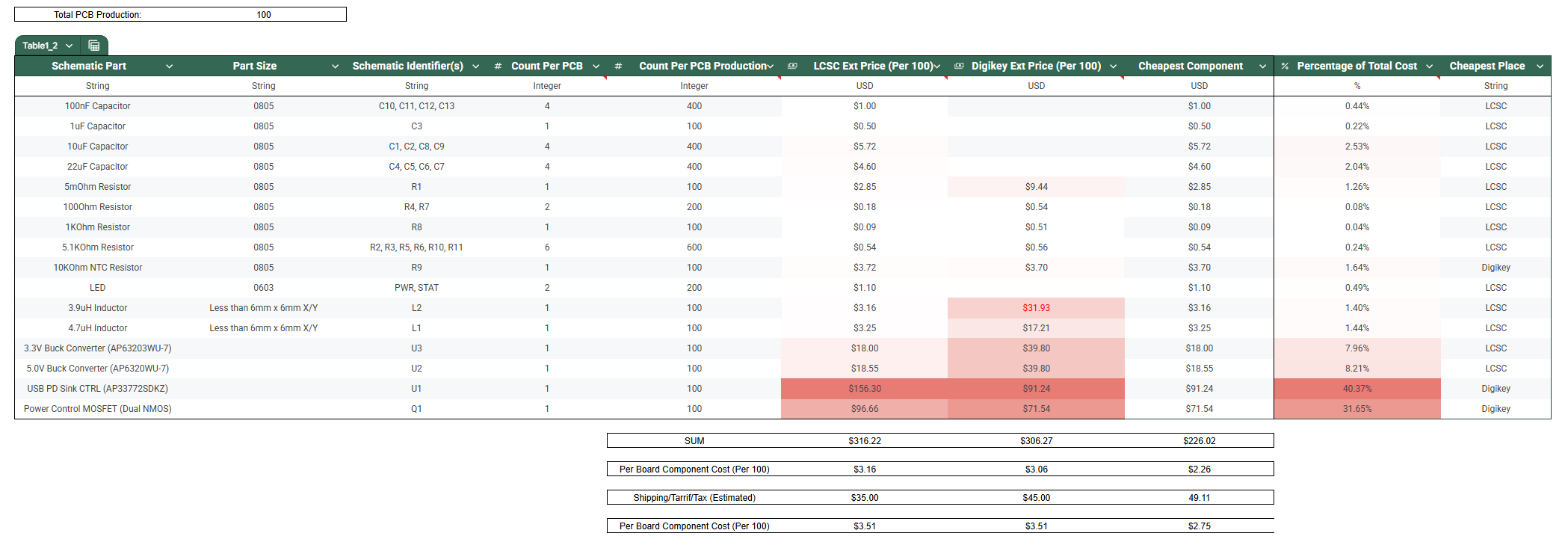Screen dimensions: 1568x545
Task: Open the Part Size column filter arrow
Action: click(x=335, y=67)
